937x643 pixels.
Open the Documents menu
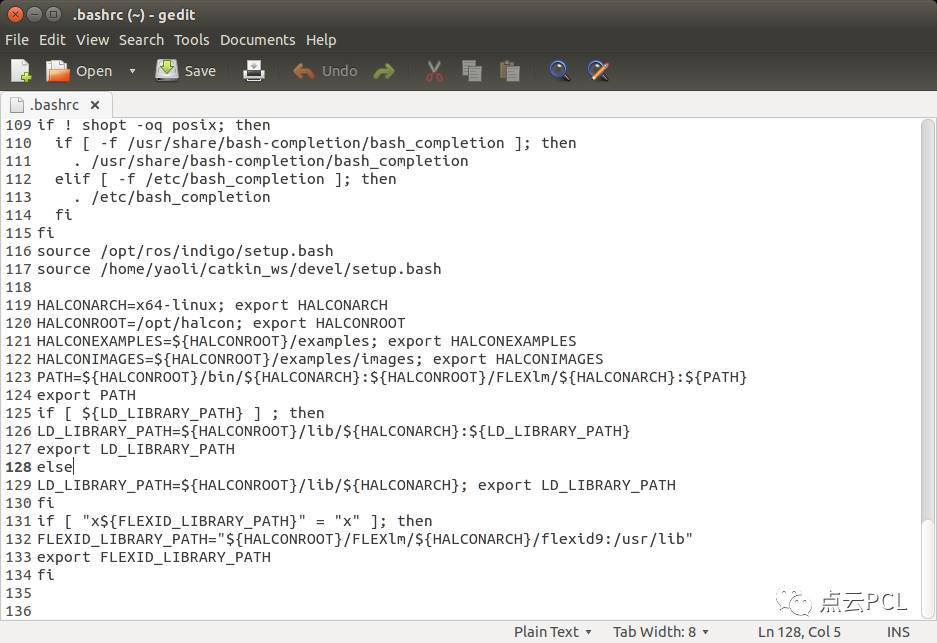[x=257, y=40]
